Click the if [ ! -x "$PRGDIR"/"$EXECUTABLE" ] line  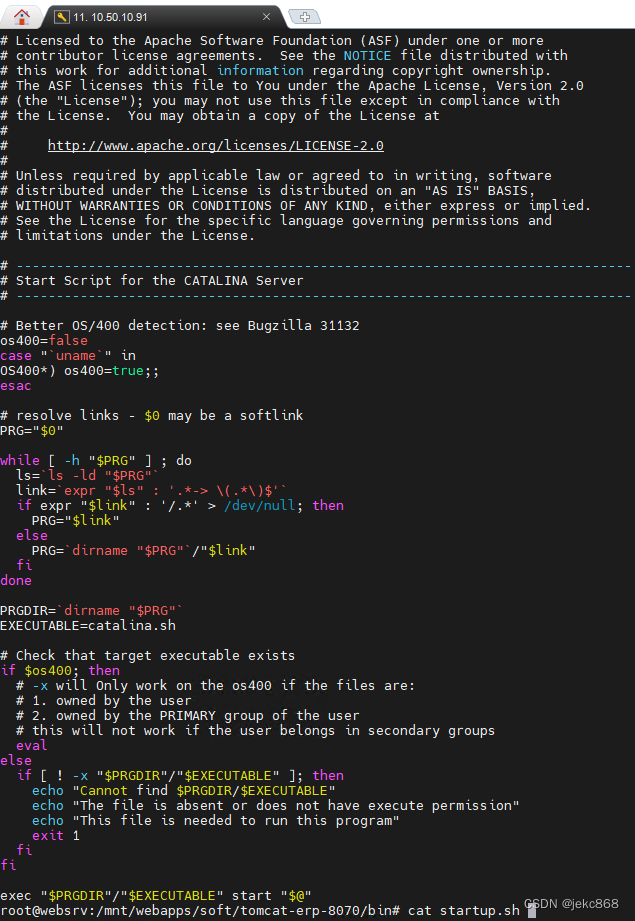[x=180, y=775]
